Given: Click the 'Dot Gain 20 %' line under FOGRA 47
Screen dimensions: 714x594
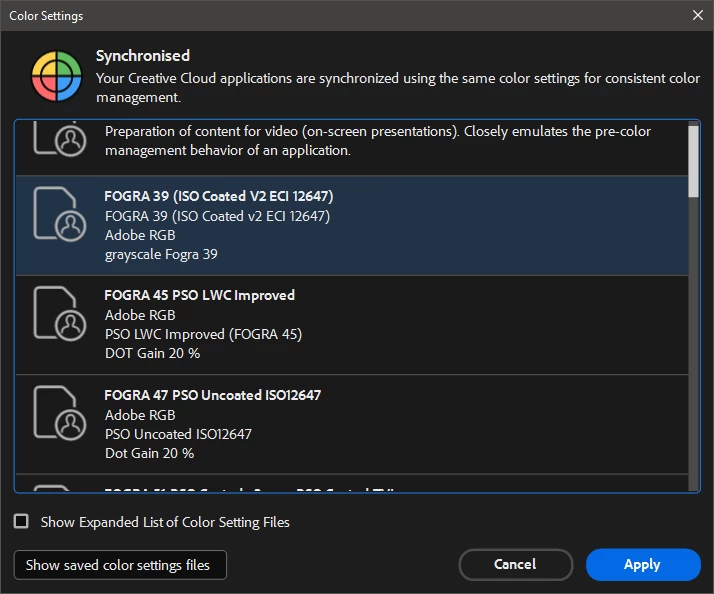Looking at the screenshot, I should [x=149, y=453].
